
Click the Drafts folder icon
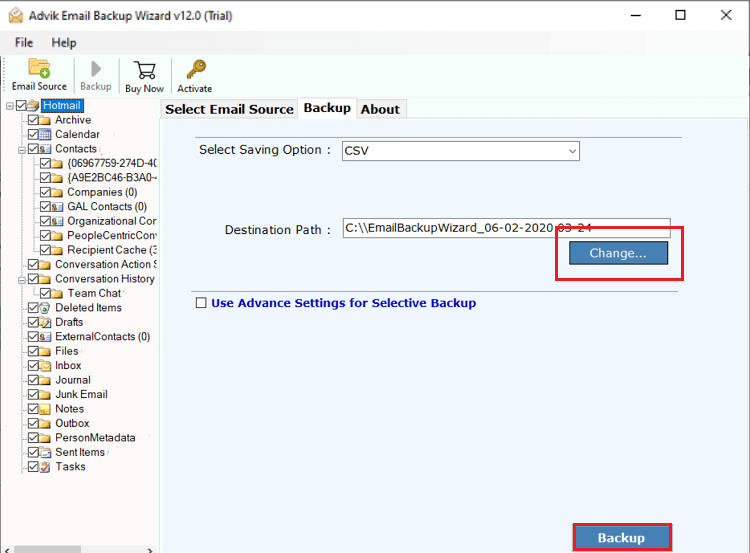click(45, 322)
